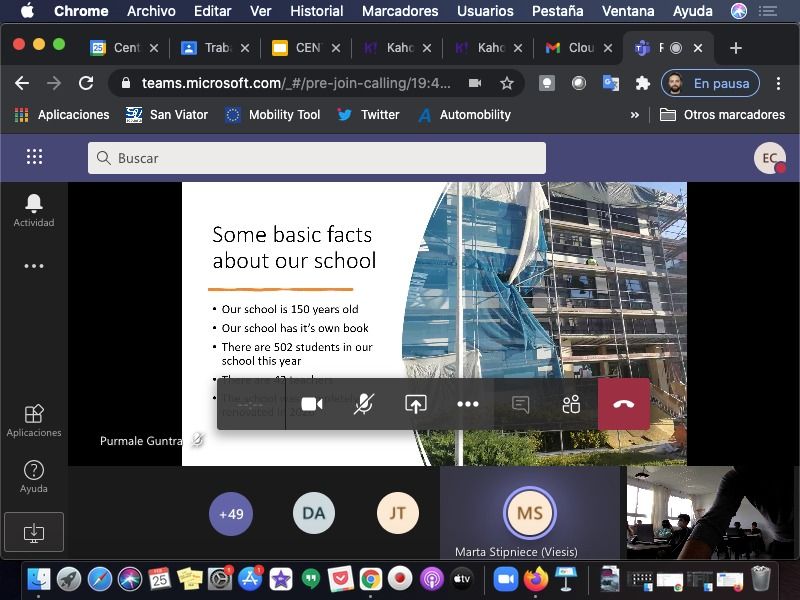Screen dimensions: 800x600
Task: Open Apple TV from the dock
Action: click(x=462, y=579)
